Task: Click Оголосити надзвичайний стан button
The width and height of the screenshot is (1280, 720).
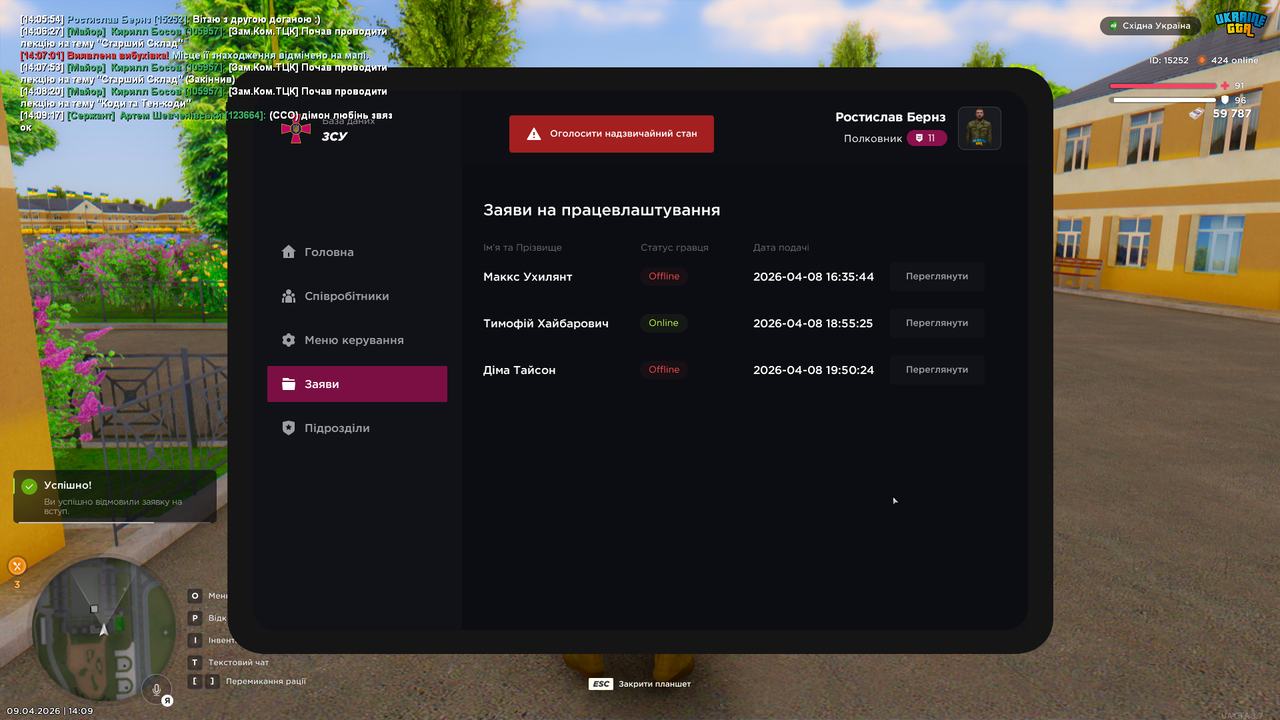Action: tap(611, 133)
